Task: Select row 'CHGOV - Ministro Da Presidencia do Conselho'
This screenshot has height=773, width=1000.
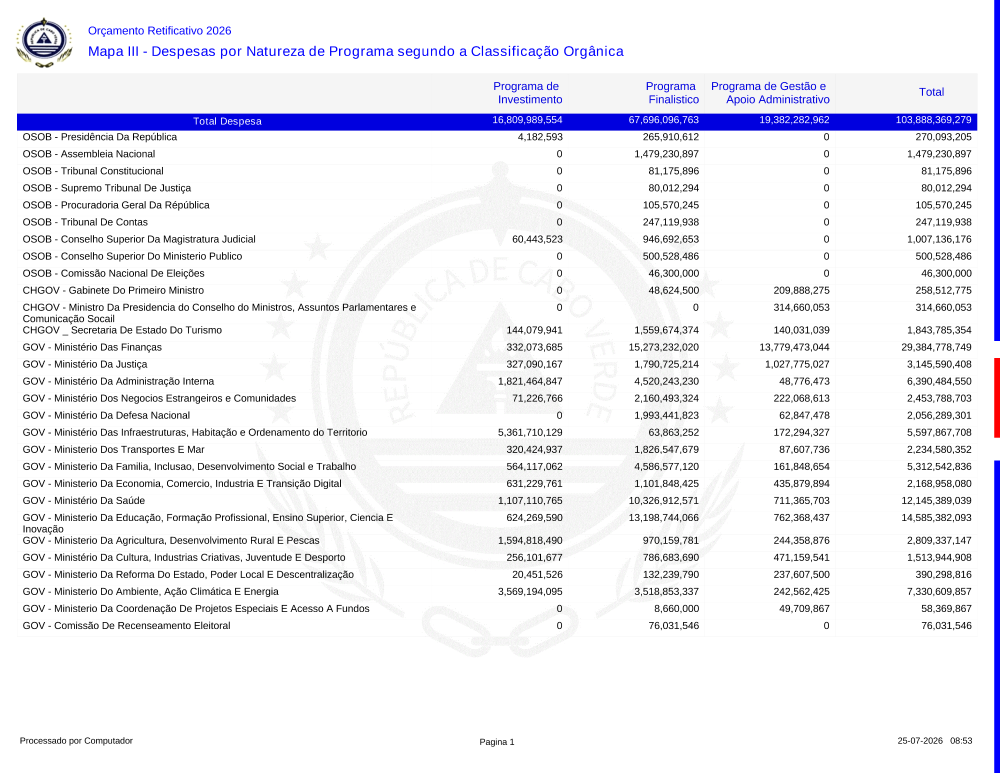Action: point(497,313)
